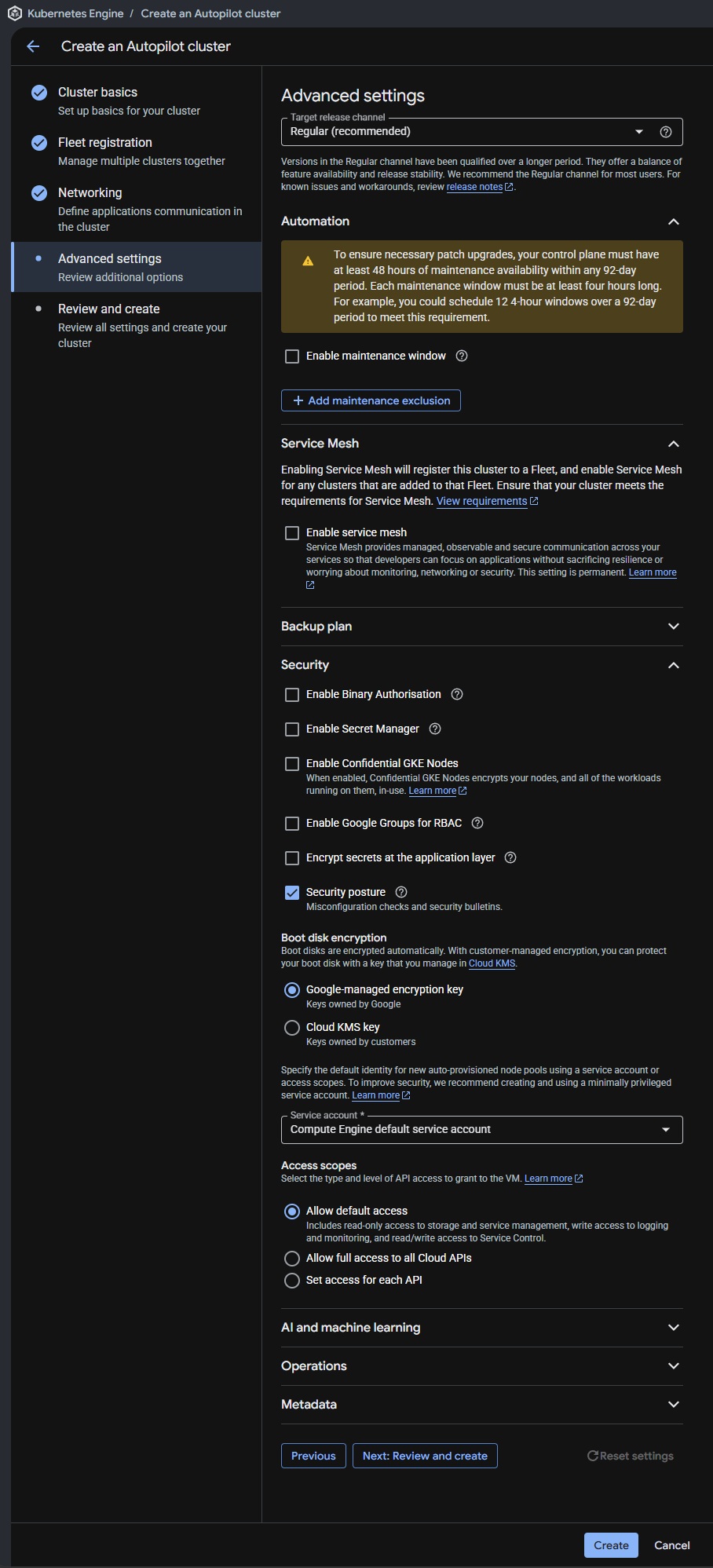Select Advanced settings step

pos(136,267)
